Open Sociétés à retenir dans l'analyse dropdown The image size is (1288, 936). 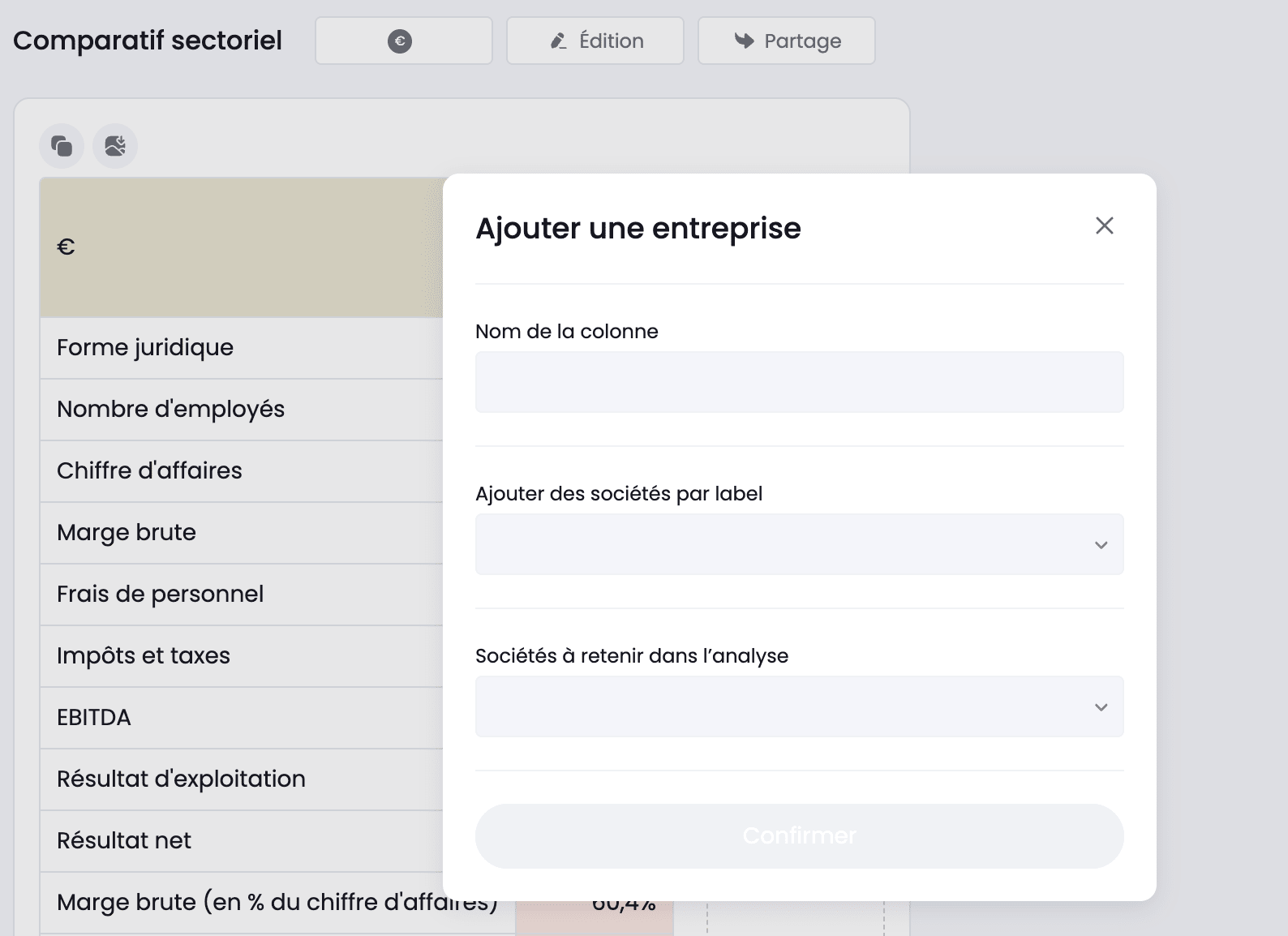click(800, 706)
